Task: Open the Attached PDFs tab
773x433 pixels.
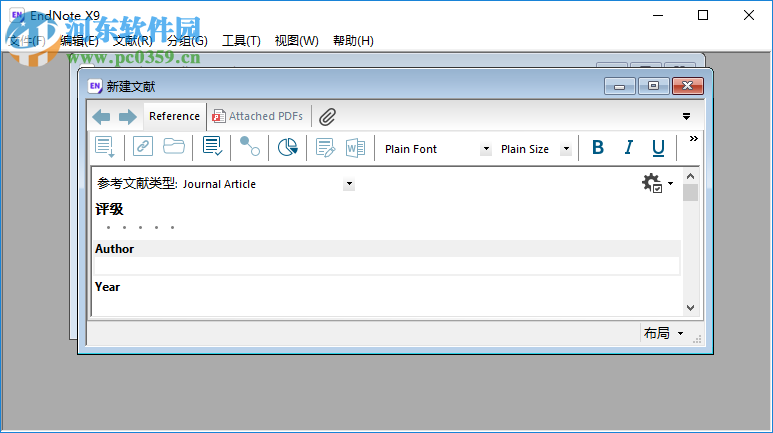Action: click(x=257, y=116)
